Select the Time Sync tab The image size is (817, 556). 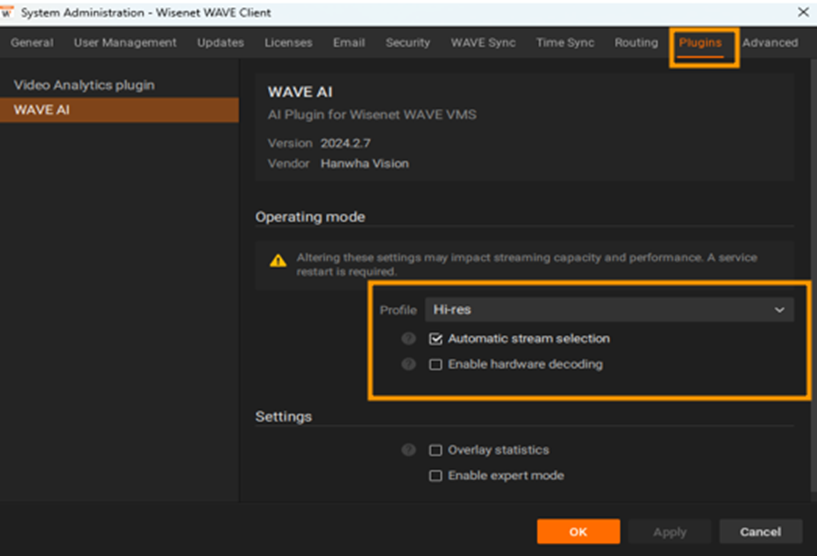pos(565,43)
